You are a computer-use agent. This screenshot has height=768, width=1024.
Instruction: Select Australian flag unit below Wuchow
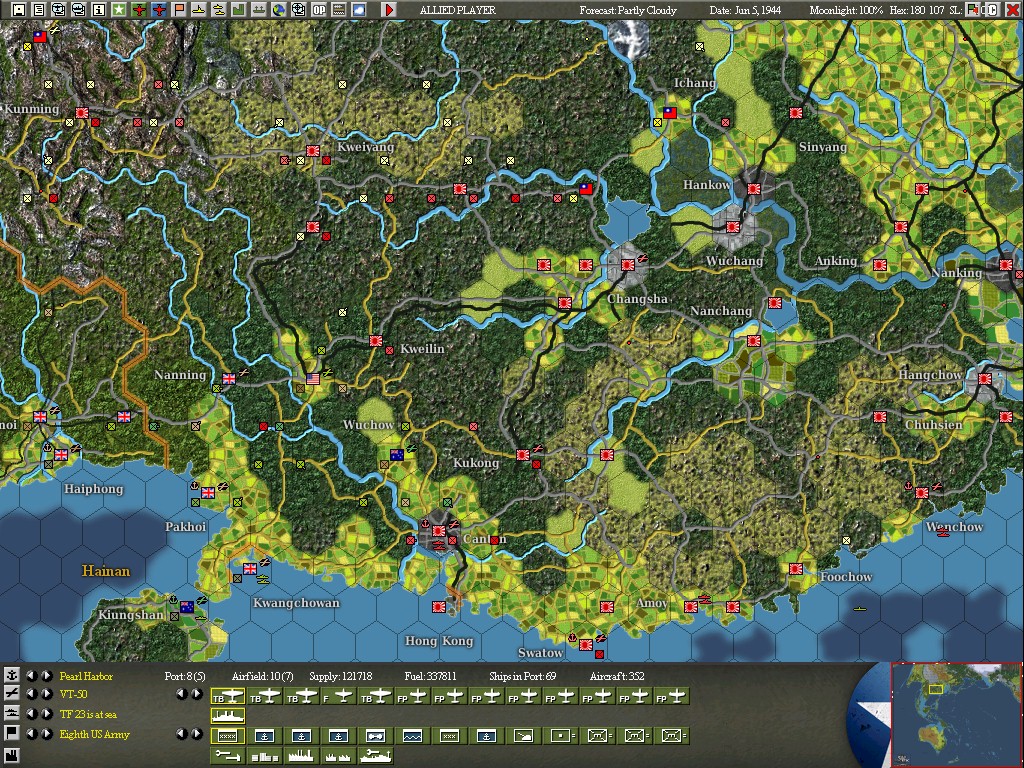click(x=396, y=455)
